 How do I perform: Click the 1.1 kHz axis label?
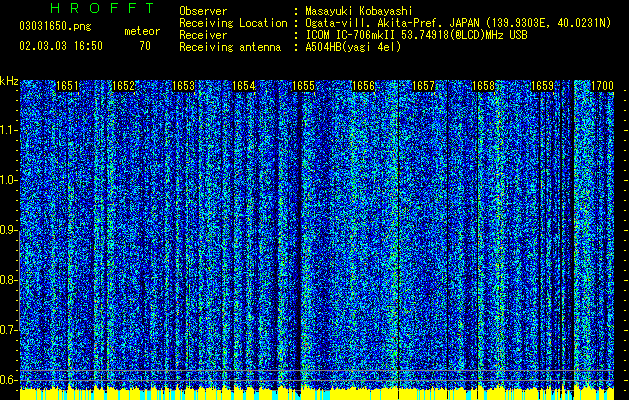9,130
